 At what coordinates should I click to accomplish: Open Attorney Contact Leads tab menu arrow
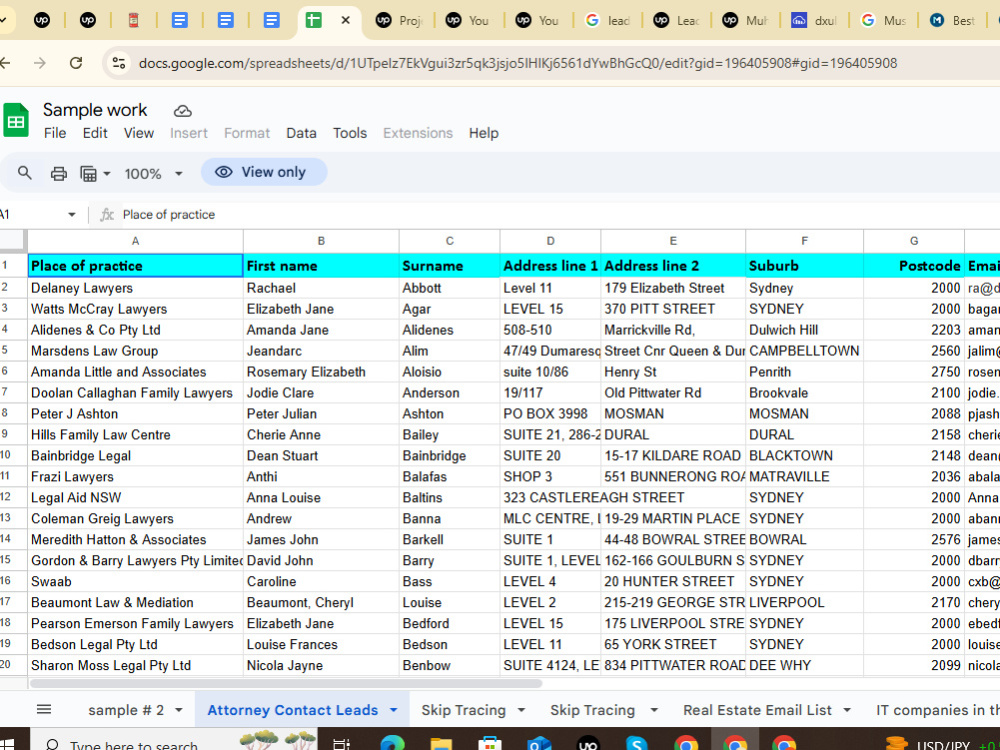(393, 710)
